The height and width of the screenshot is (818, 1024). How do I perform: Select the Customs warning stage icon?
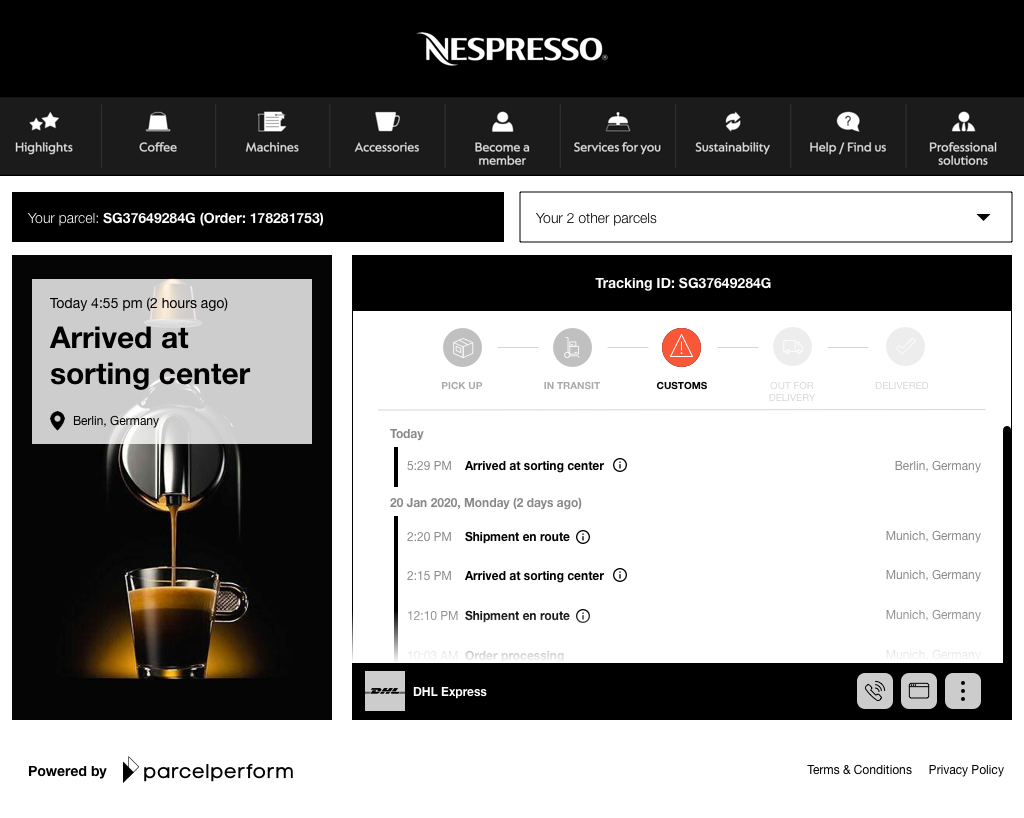[681, 347]
